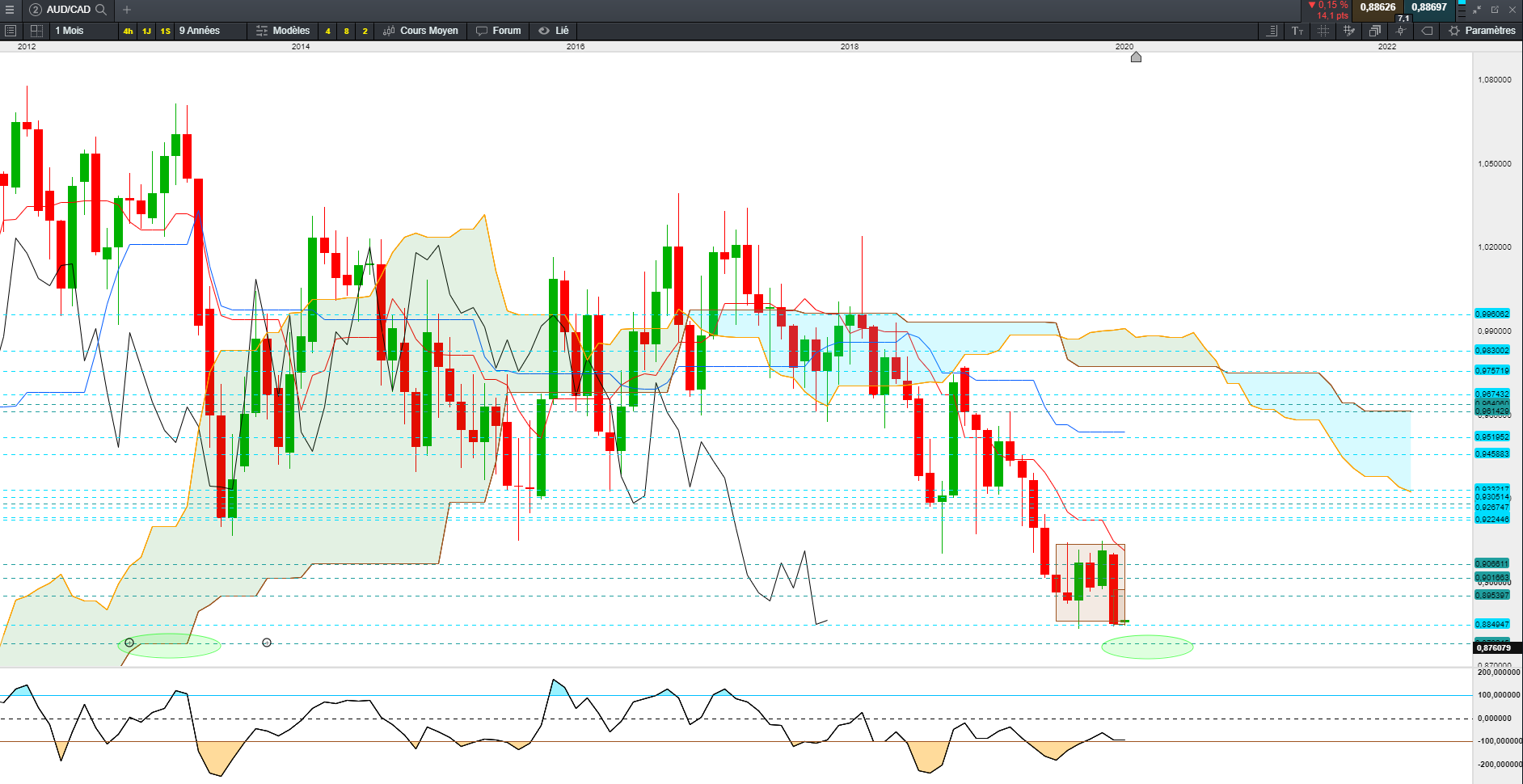Open the Modèles sliders icon
This screenshot has height=784, width=1523.
coord(261,31)
